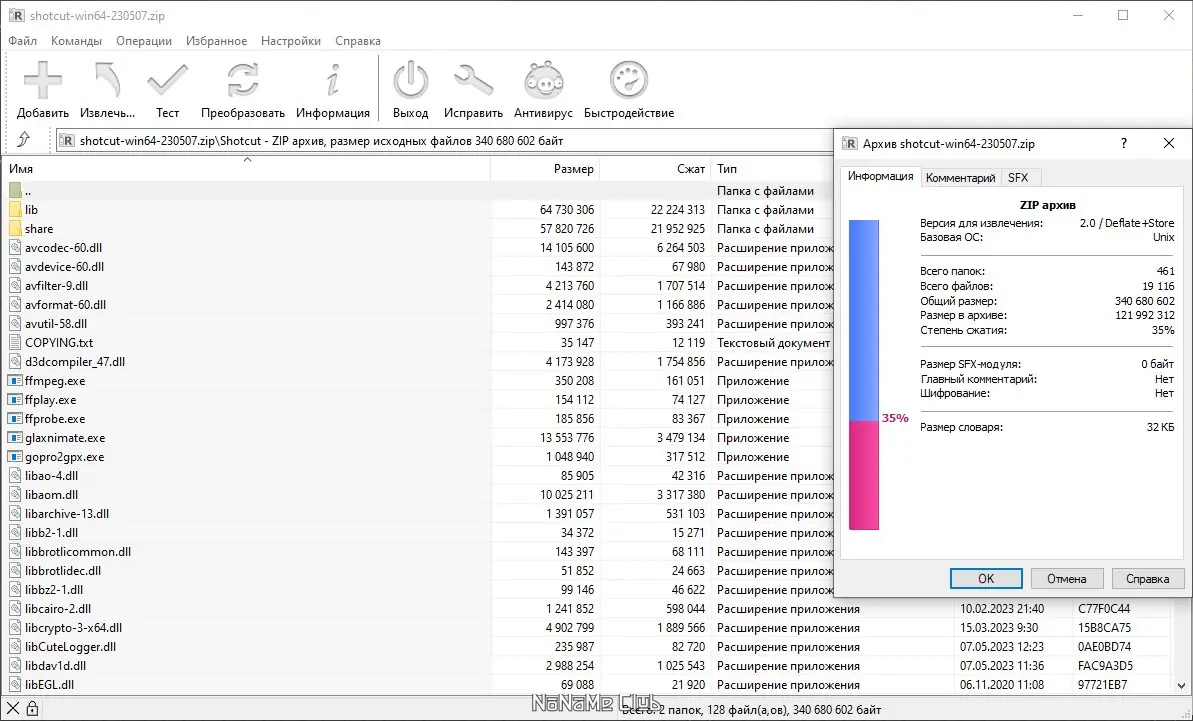Click the parent folder '..' icon
This screenshot has height=721, width=1193.
coord(15,191)
